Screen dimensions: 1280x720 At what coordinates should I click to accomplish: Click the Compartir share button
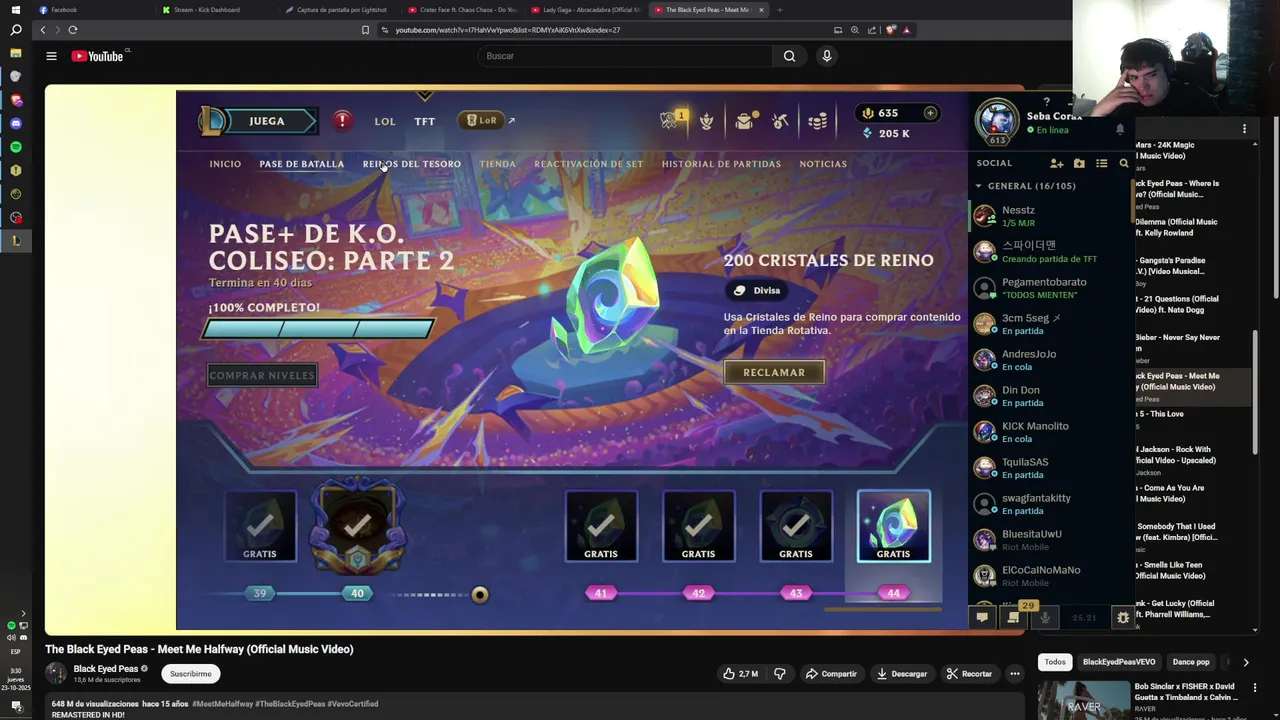coord(831,674)
